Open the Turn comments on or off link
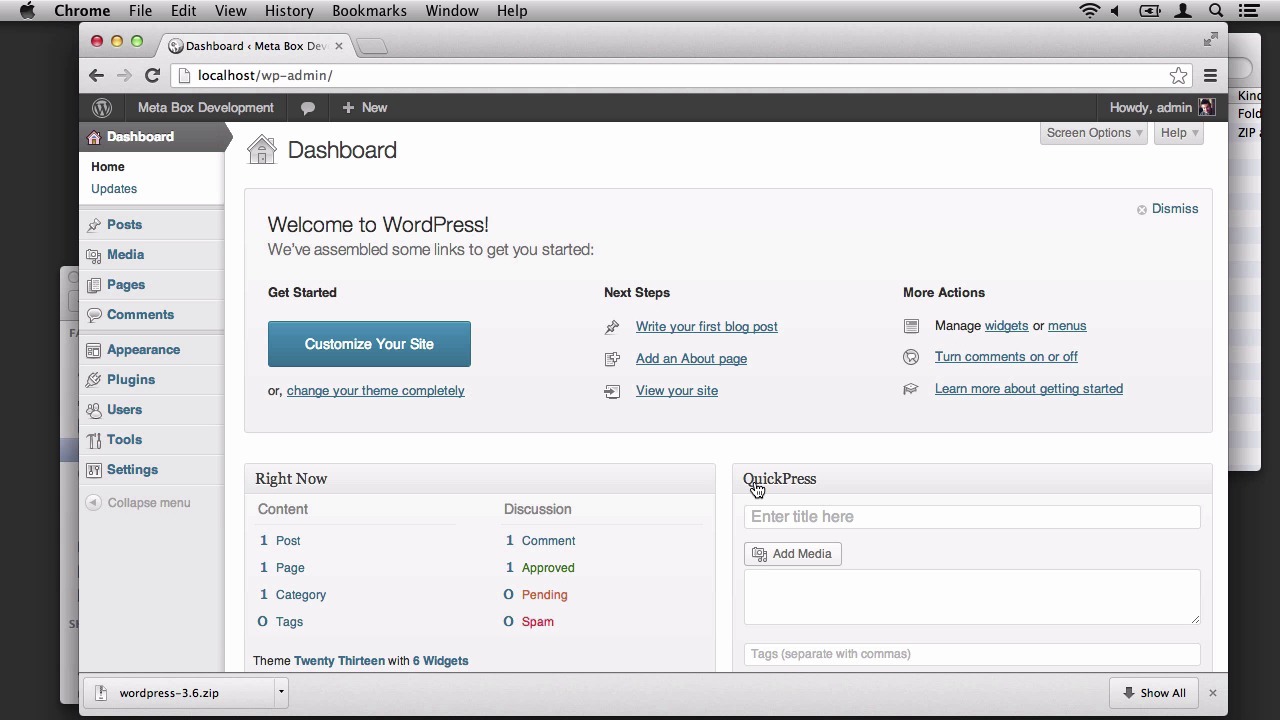1280x720 pixels. pos(1006,357)
